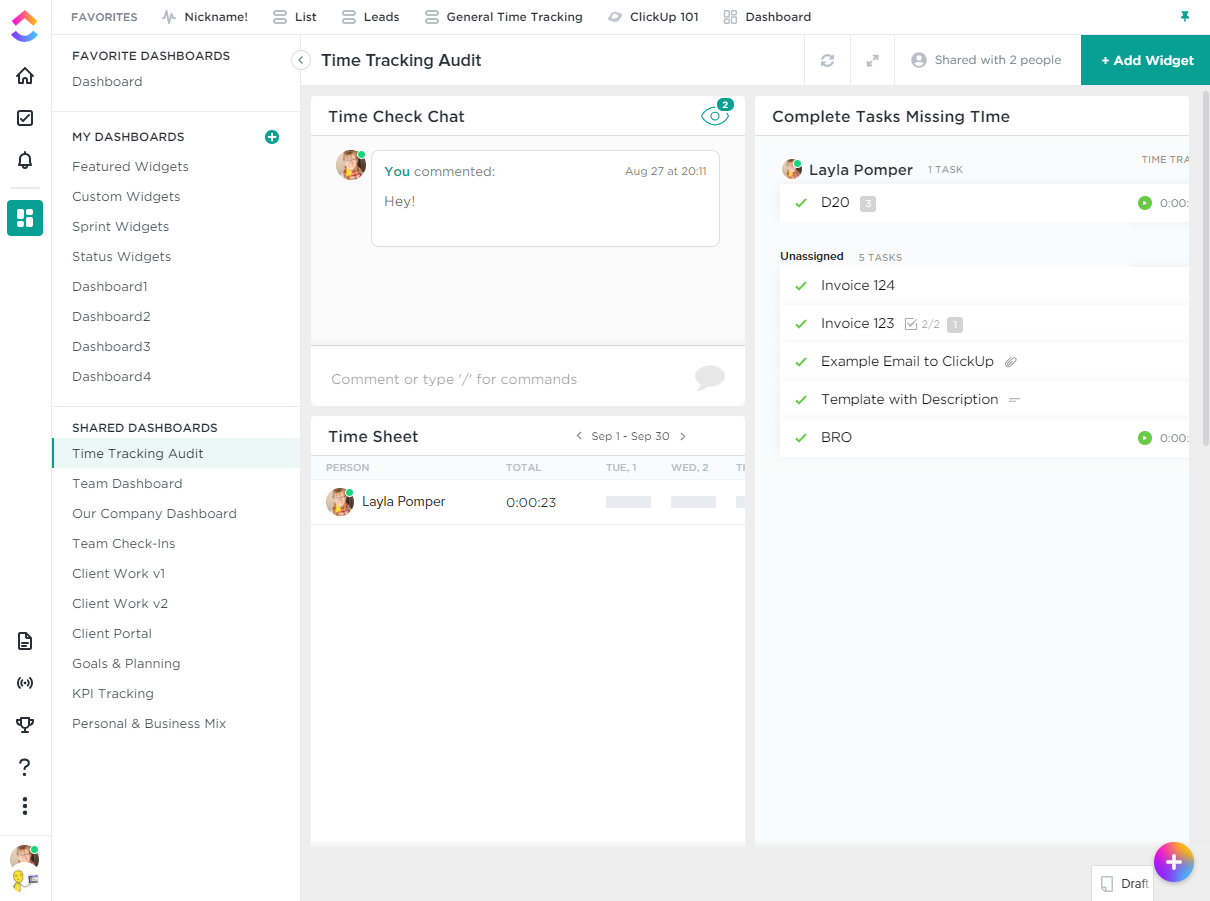
Task: Open the Sep 1 - Sep 30 date range
Action: point(630,436)
